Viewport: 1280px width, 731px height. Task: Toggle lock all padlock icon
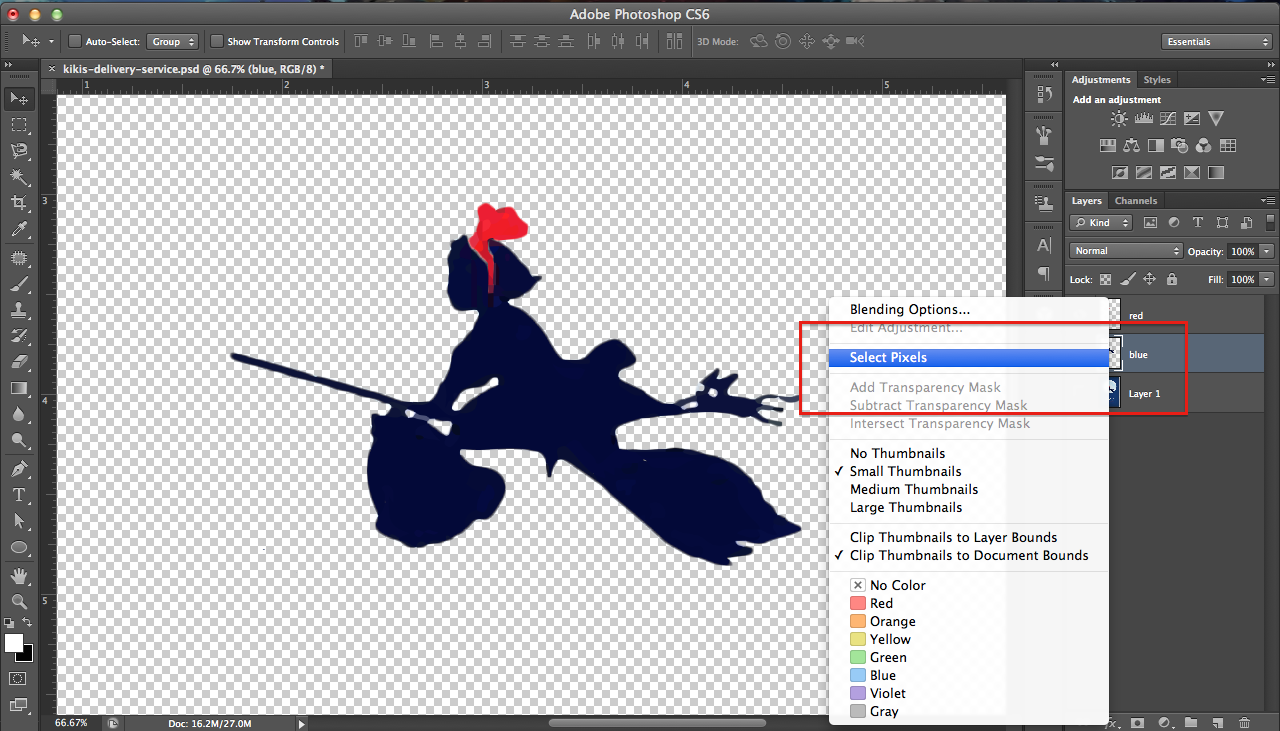coord(1171,280)
